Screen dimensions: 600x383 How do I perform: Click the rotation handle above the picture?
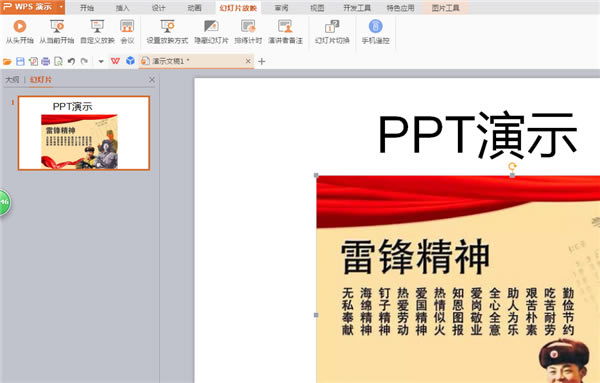tap(512, 166)
